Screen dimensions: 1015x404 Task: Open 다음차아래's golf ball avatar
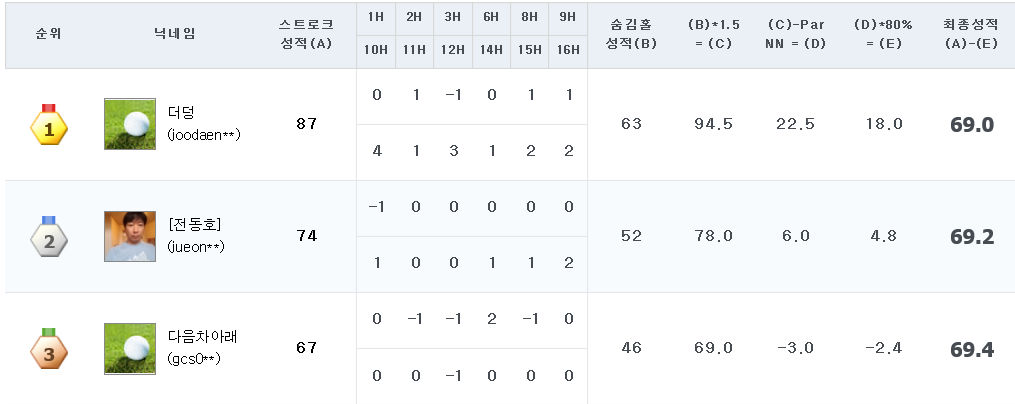(x=130, y=349)
